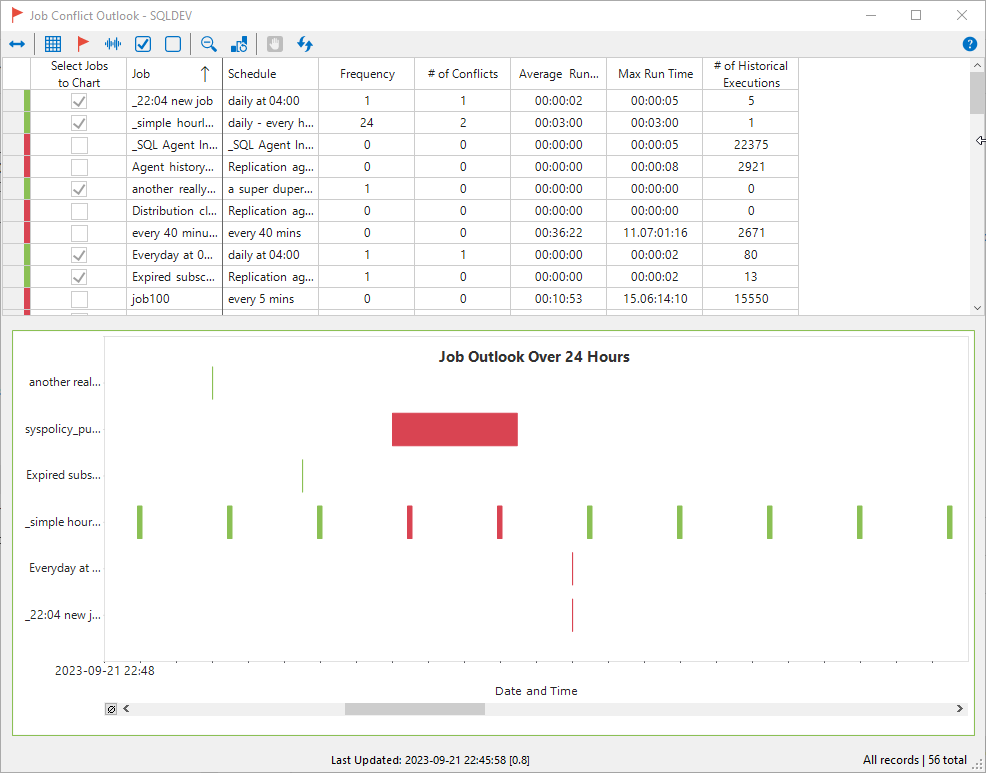Click the waveform icon in toolbar
Image resolution: width=986 pixels, height=773 pixels.
(113, 44)
